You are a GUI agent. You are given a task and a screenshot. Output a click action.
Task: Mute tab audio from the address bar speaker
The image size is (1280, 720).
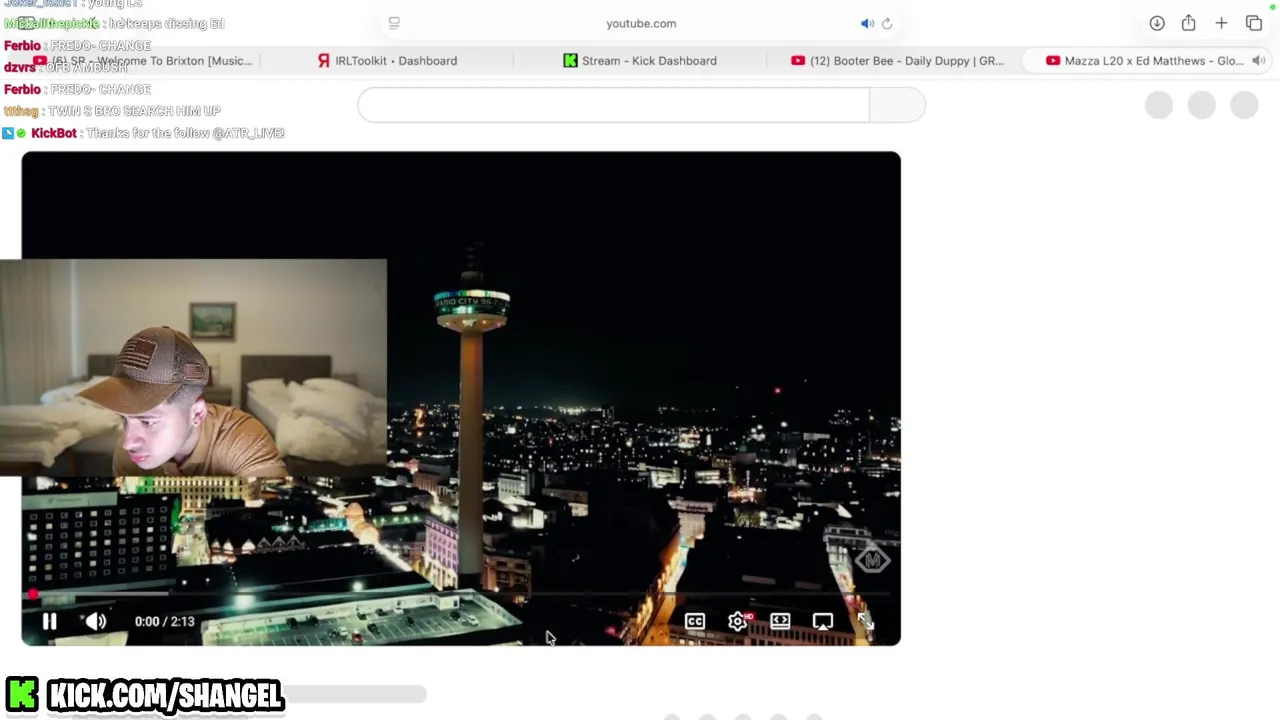pos(867,23)
